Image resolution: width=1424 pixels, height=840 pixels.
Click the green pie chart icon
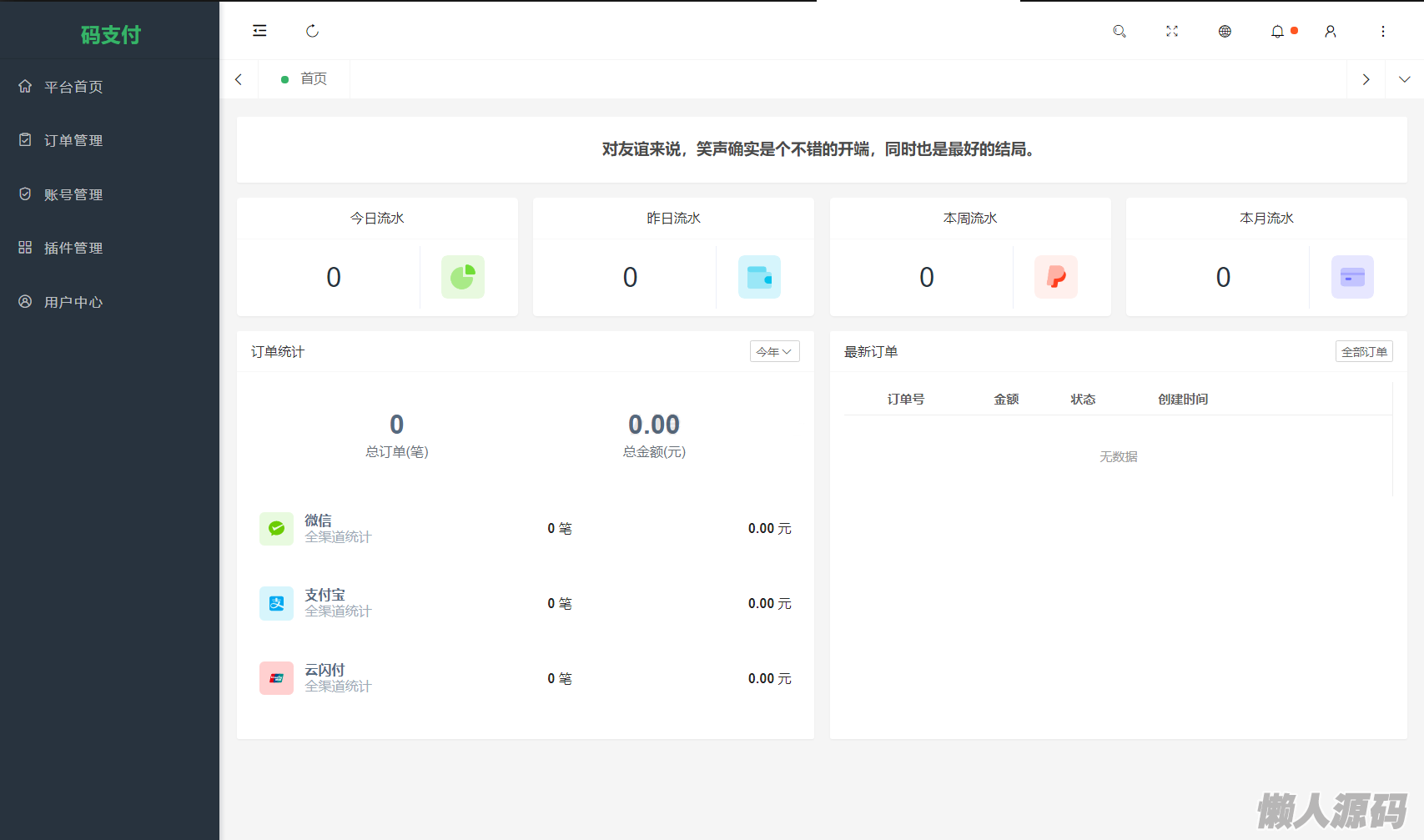(x=463, y=277)
